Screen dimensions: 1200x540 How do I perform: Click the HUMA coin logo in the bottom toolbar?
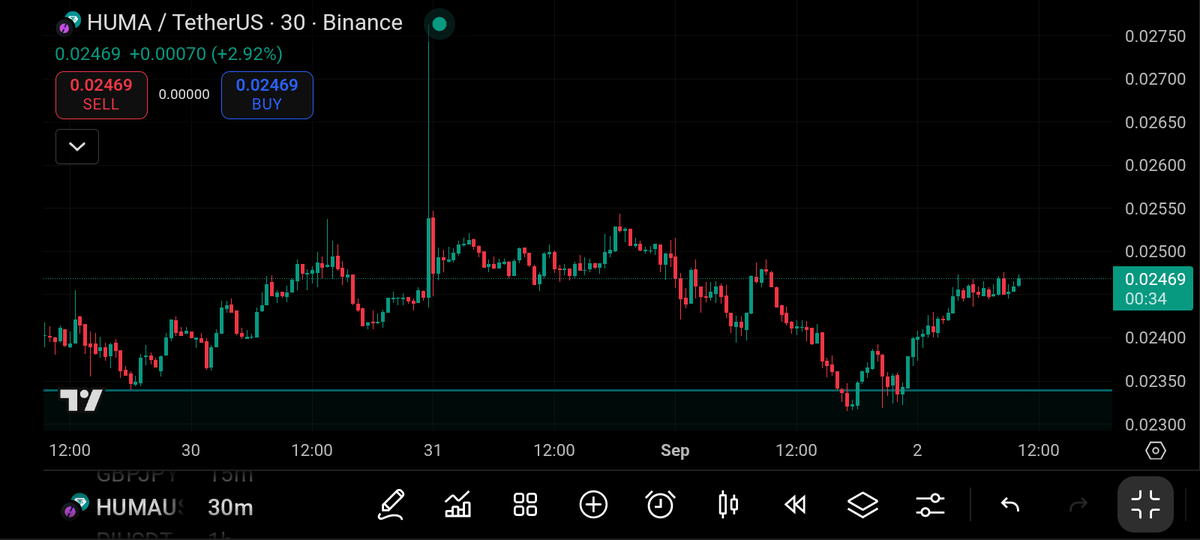(74, 508)
